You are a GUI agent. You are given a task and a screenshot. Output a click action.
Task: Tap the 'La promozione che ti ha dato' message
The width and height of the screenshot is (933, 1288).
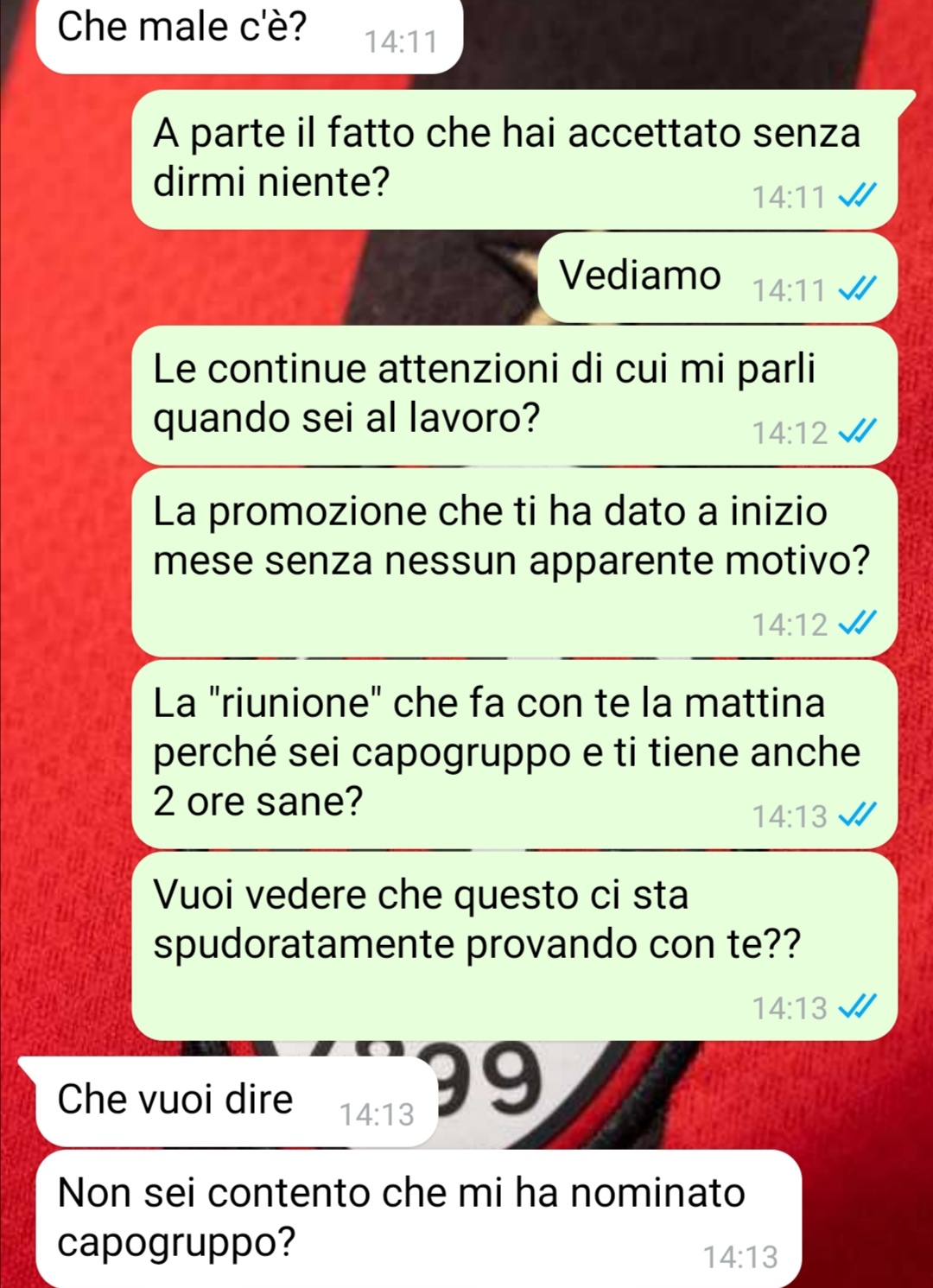click(515, 562)
